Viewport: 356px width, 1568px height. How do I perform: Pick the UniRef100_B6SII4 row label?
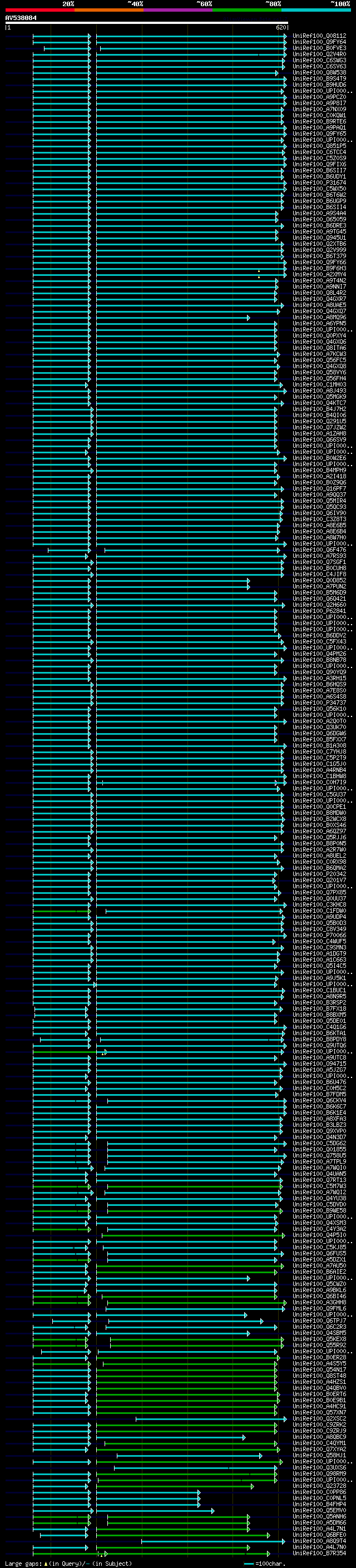point(319,207)
